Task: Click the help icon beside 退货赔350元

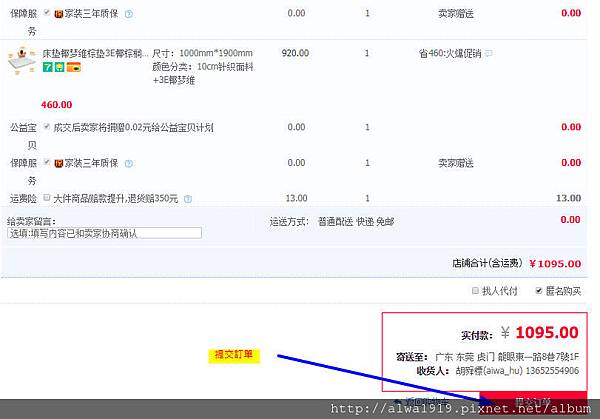Action: coord(188,199)
